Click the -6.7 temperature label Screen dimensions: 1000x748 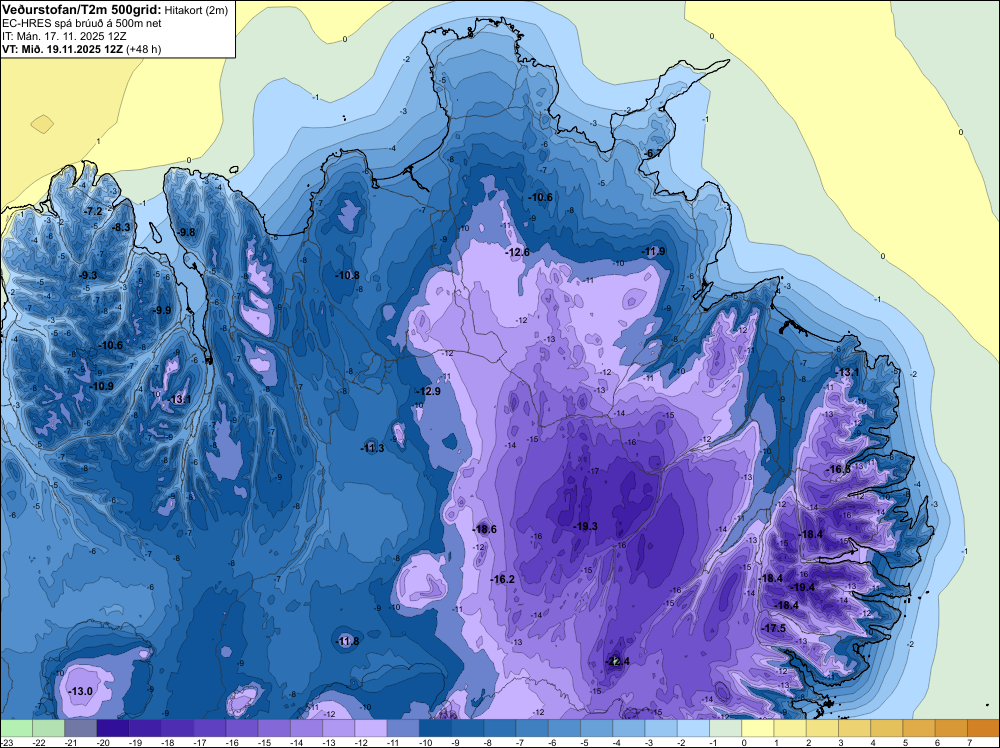(652, 153)
